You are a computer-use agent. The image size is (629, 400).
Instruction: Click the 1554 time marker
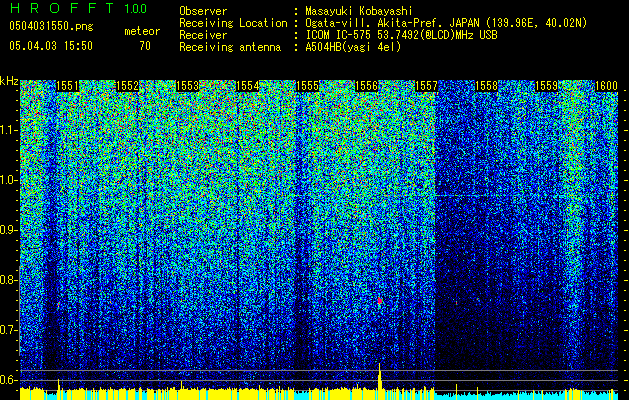(x=248, y=86)
